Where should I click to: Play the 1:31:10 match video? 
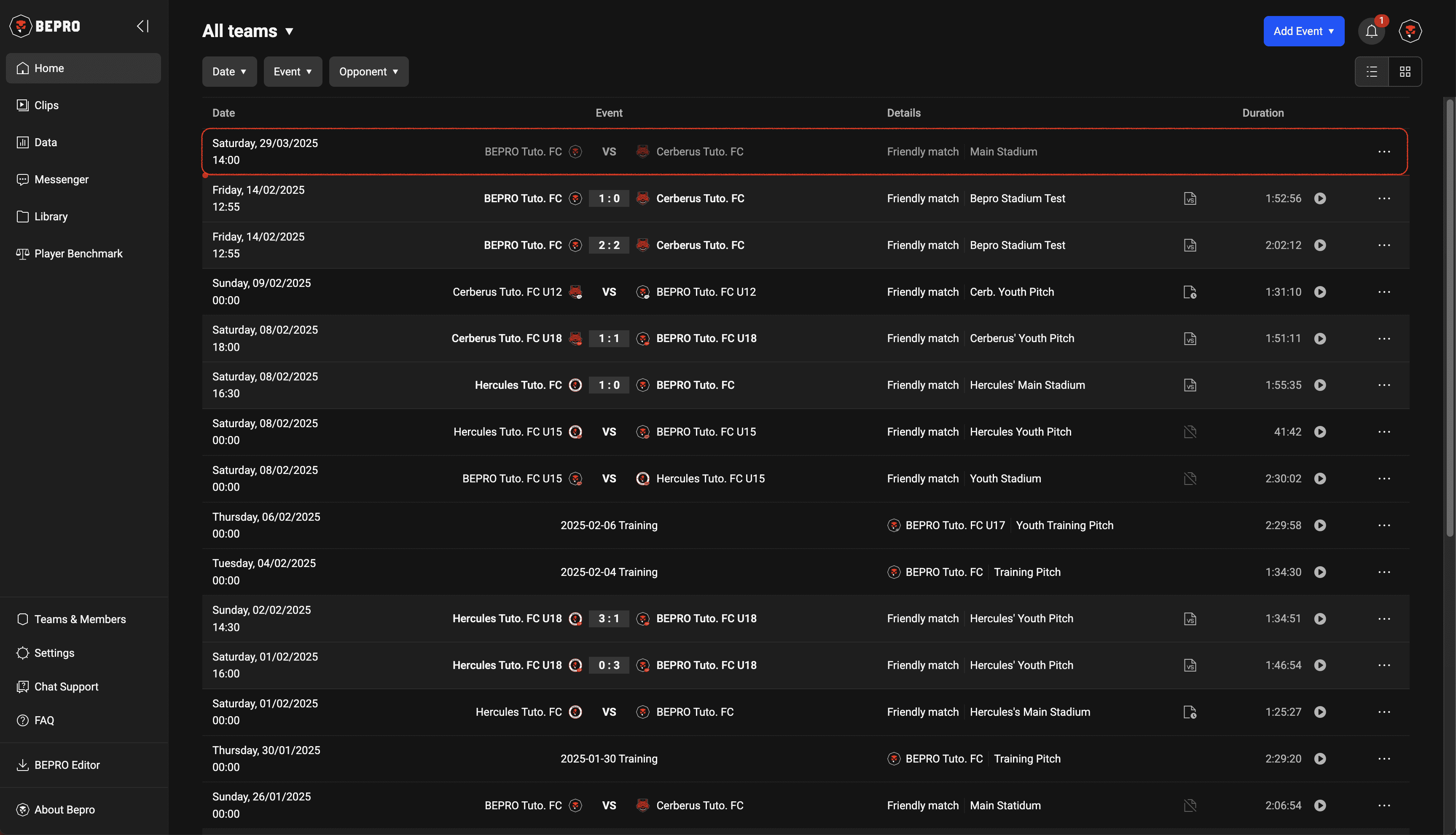coord(1320,292)
